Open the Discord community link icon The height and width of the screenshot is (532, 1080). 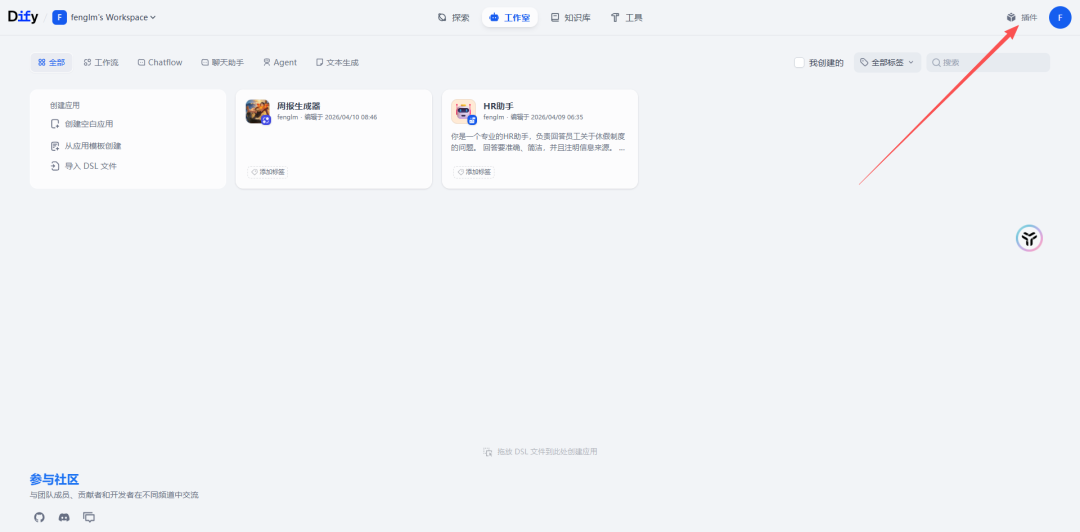coord(64,517)
